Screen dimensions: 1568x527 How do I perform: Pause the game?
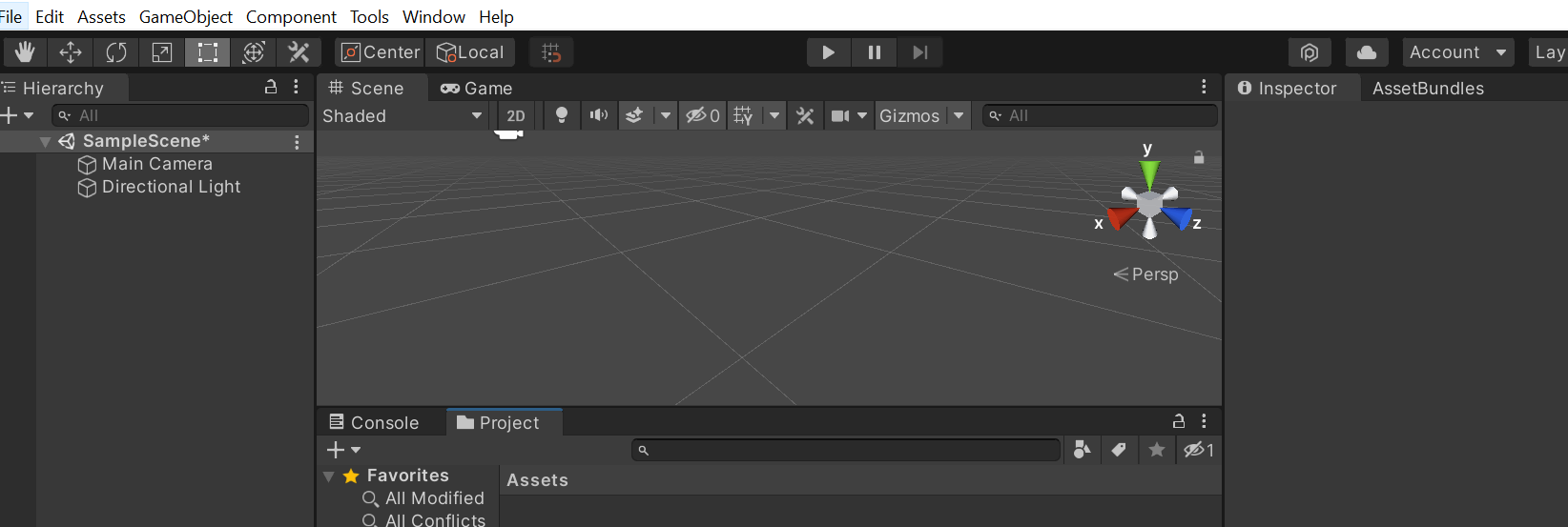click(875, 52)
